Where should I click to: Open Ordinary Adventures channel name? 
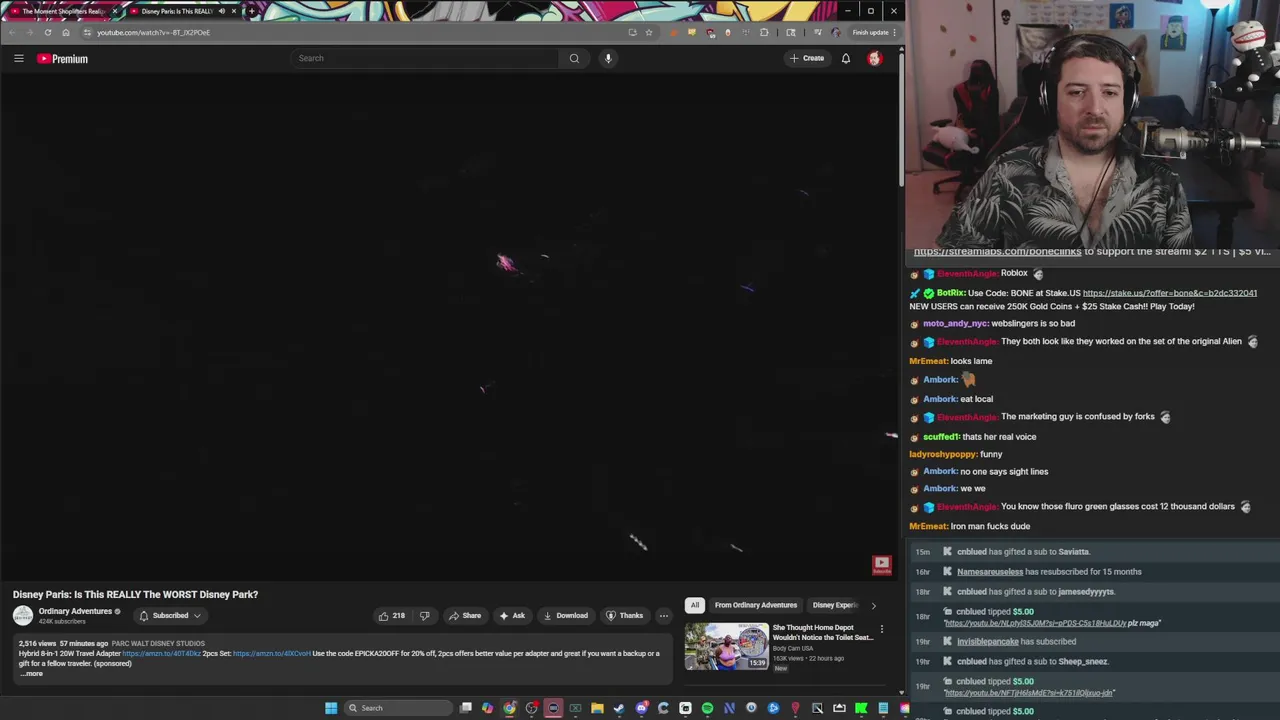[75, 611]
